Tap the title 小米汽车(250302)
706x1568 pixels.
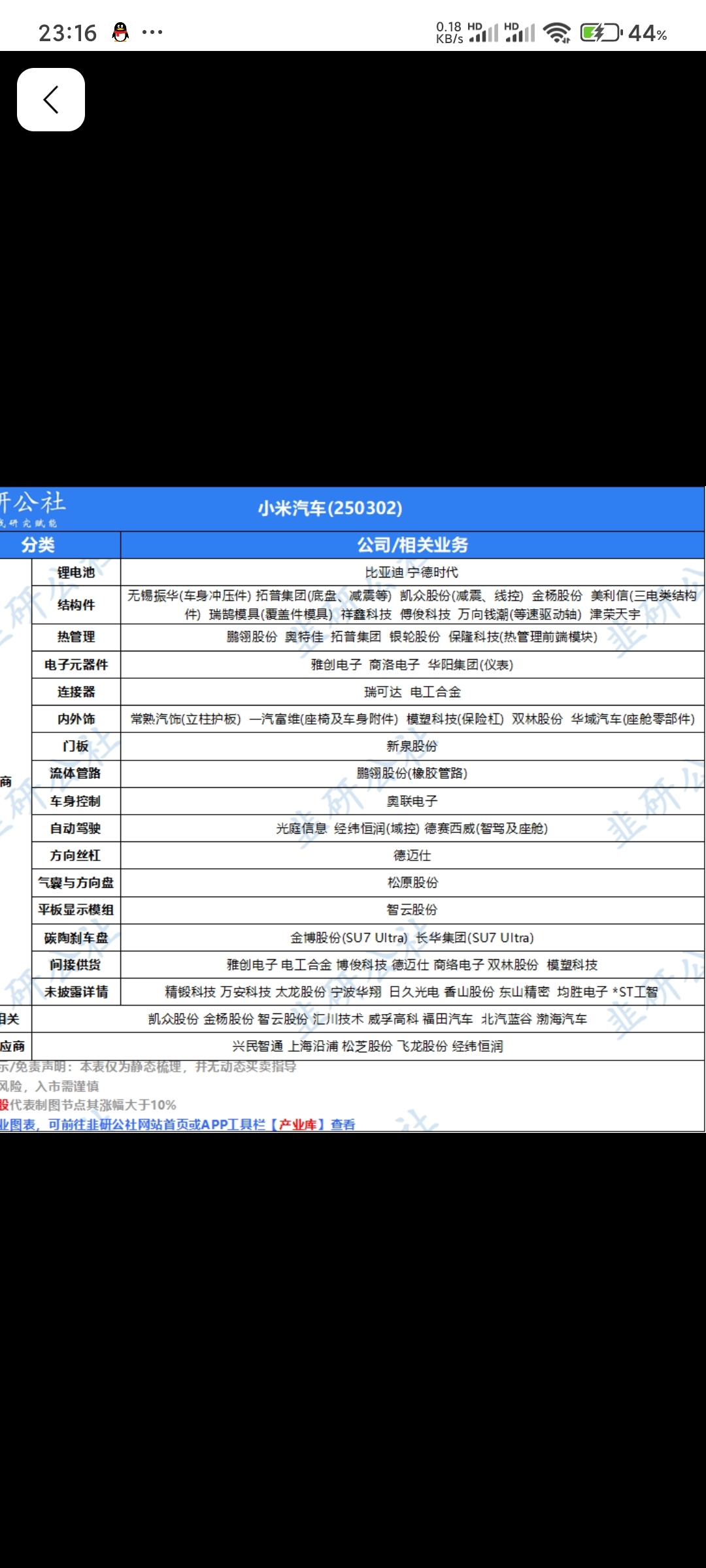[330, 508]
